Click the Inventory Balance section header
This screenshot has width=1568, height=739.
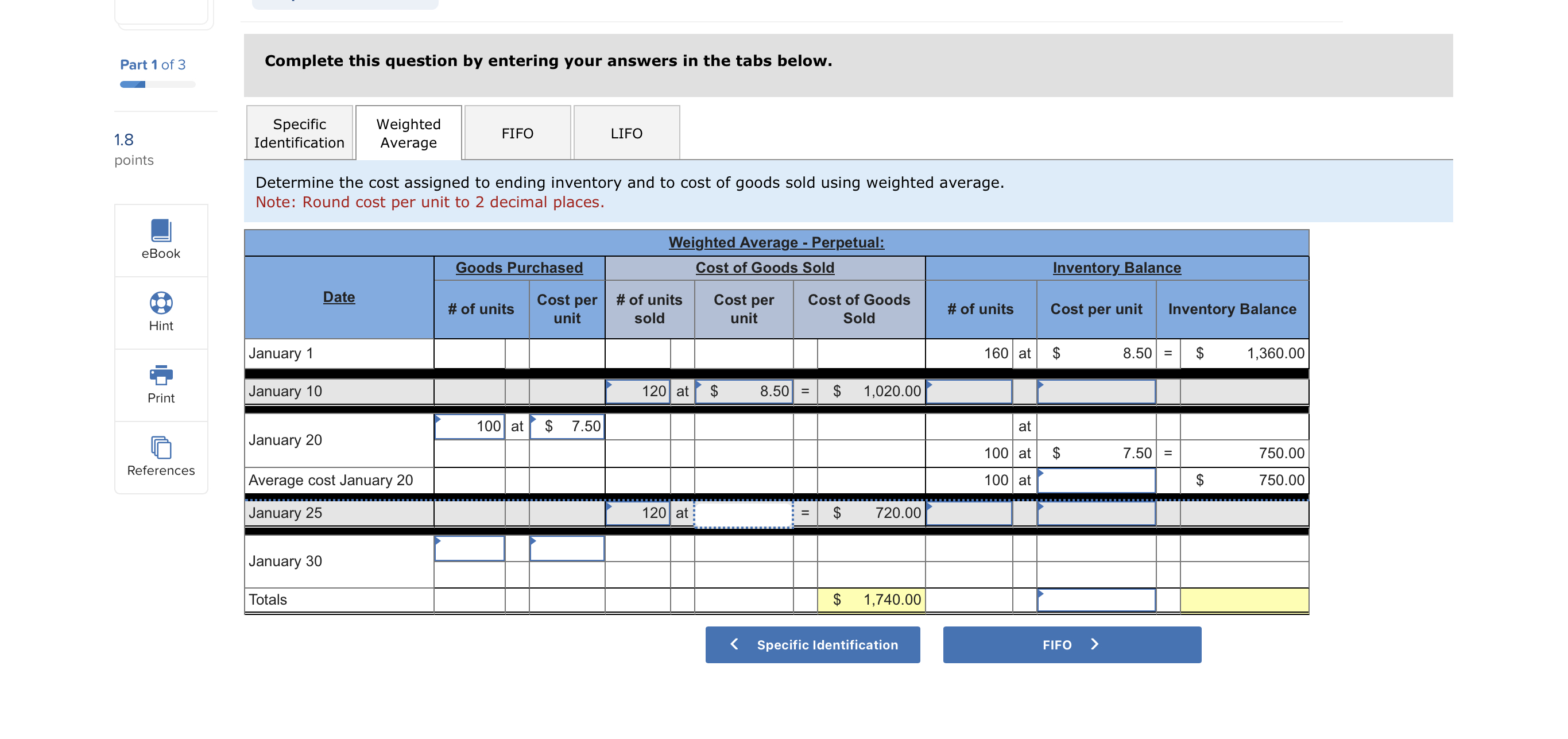(1117, 268)
